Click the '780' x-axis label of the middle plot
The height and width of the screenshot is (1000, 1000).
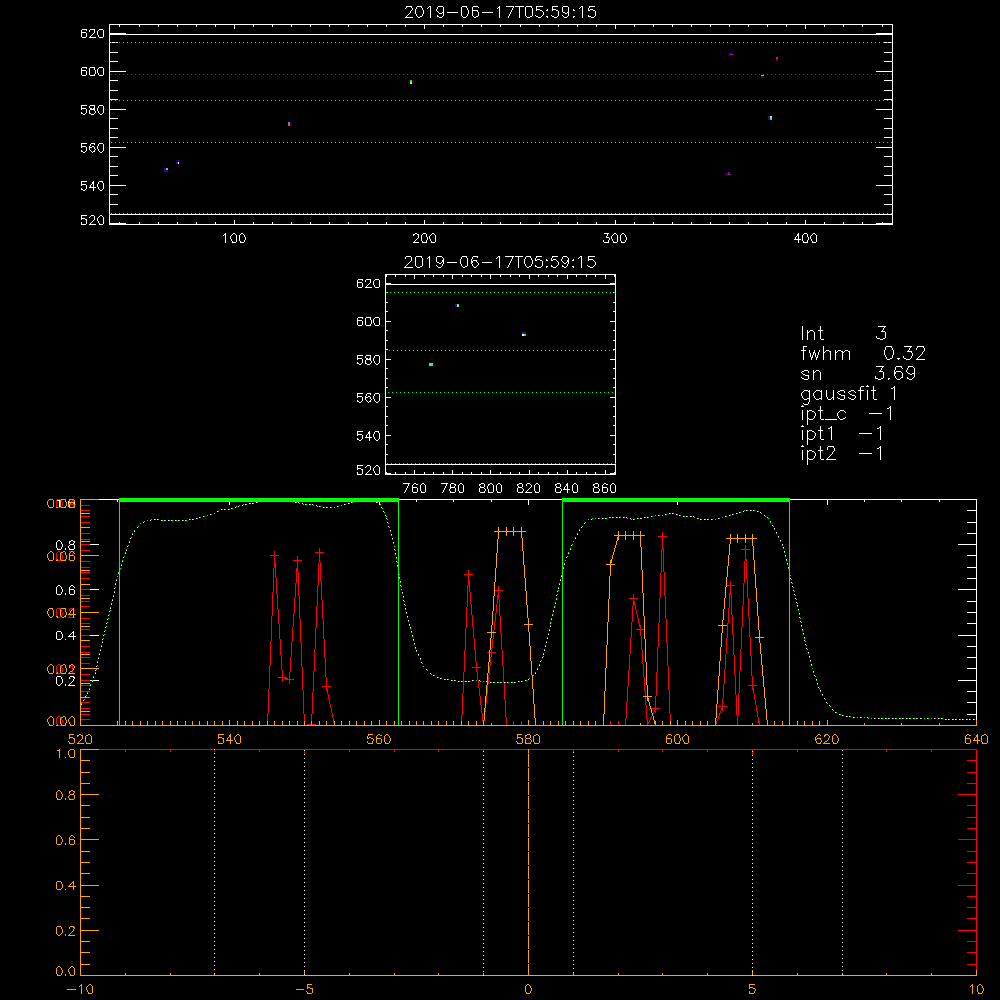pyautogui.click(x=453, y=489)
